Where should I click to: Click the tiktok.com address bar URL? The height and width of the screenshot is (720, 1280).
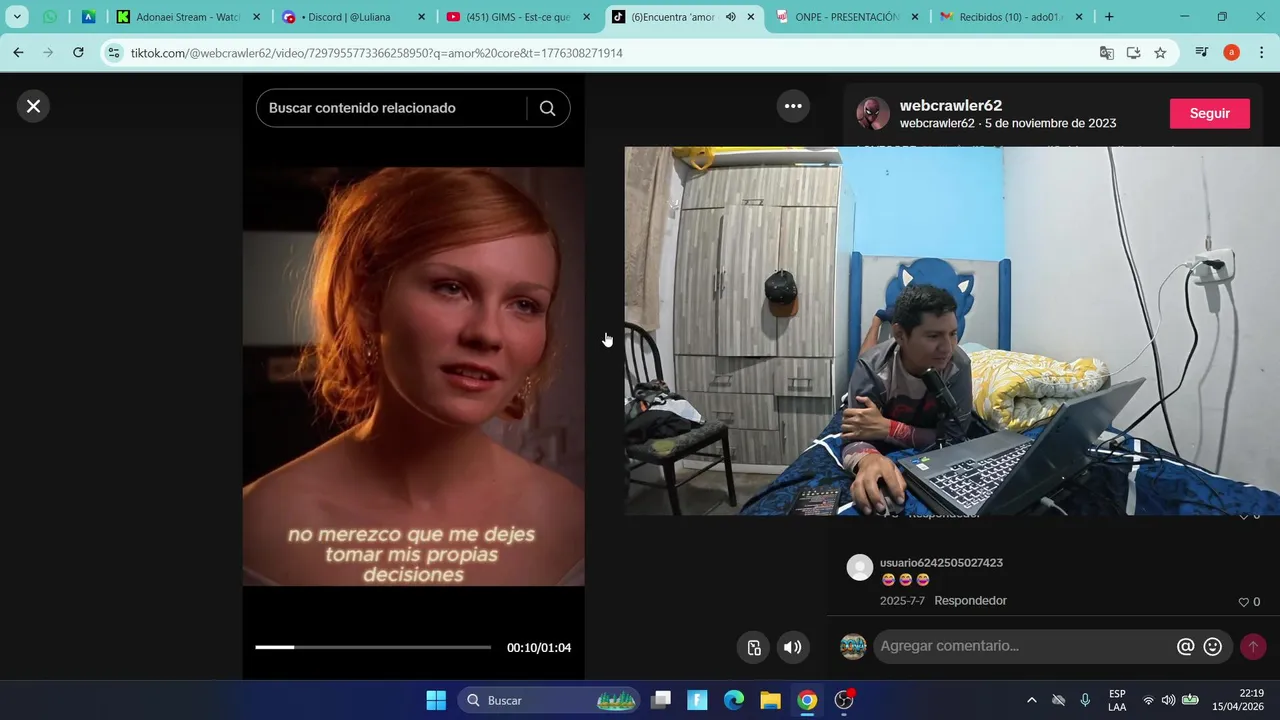point(377,53)
